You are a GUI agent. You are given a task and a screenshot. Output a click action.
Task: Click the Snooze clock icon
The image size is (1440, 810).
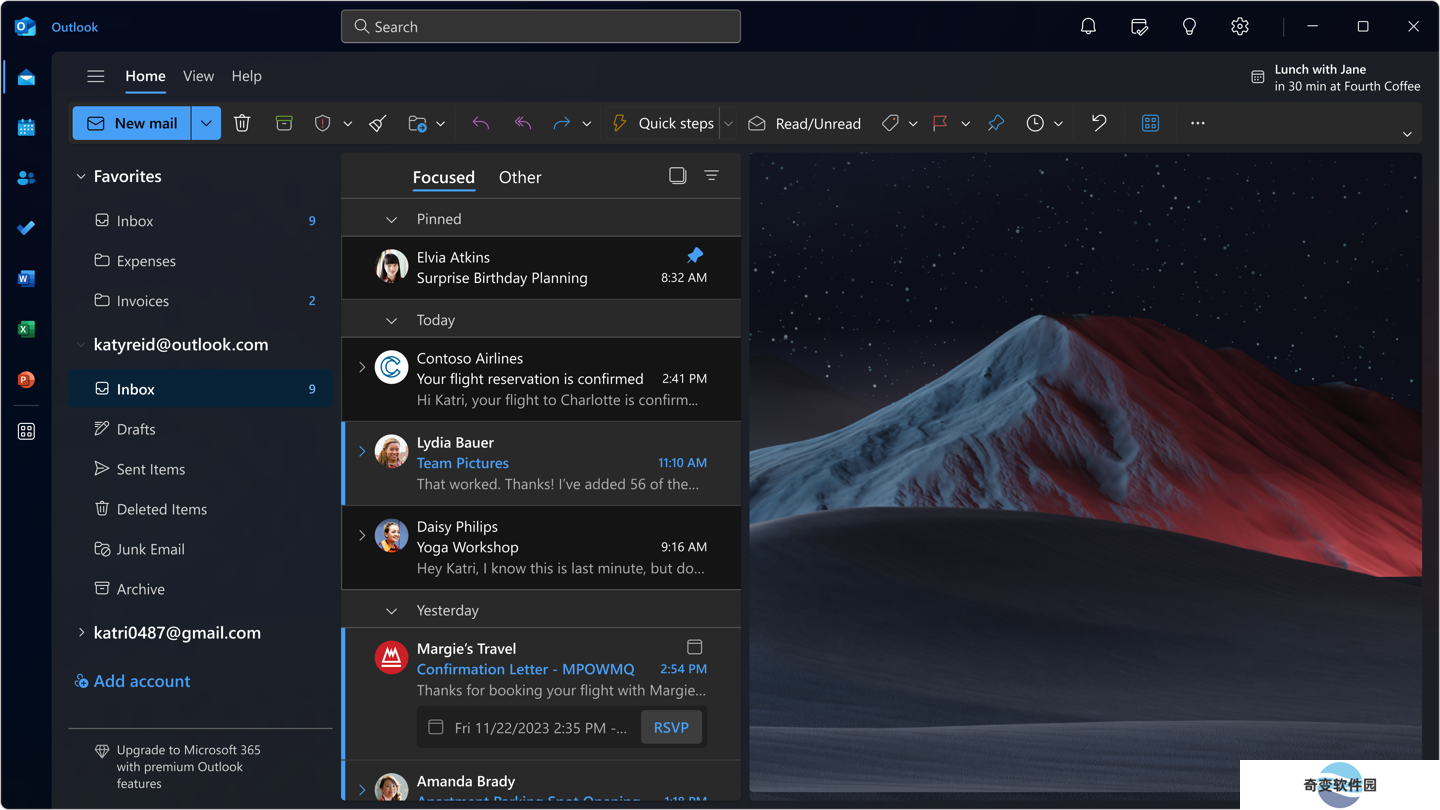[1035, 123]
